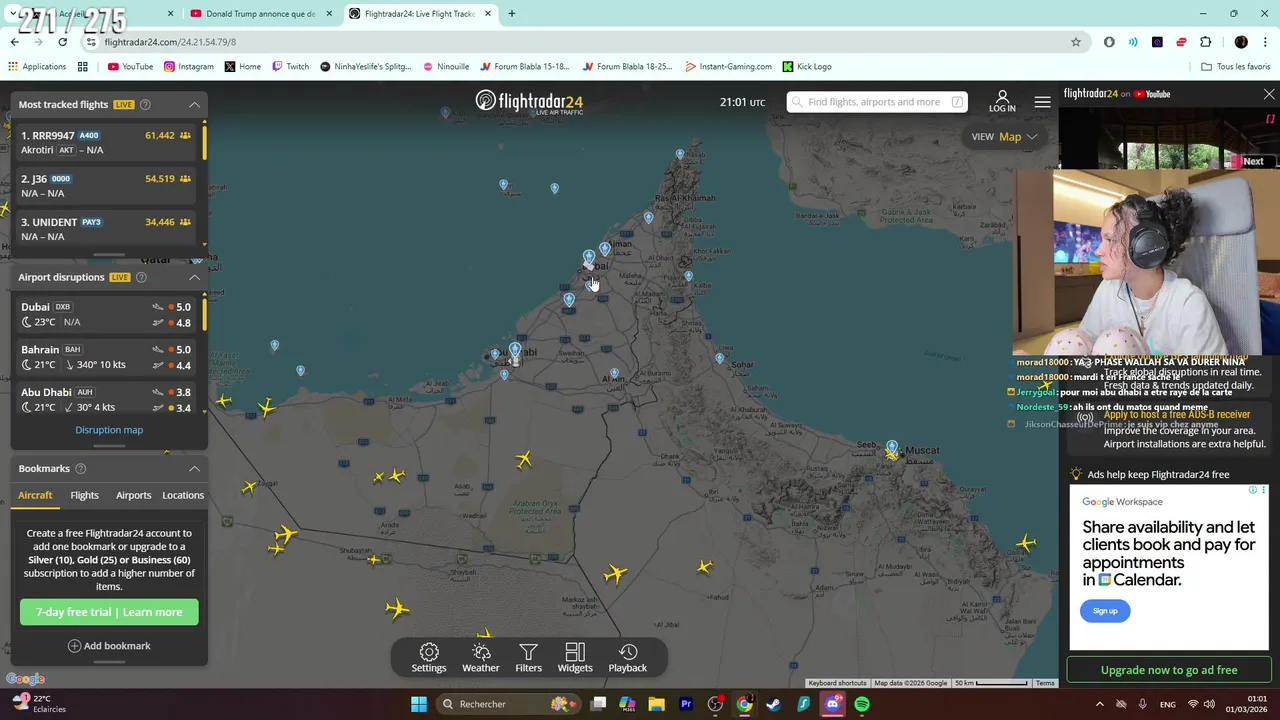Open the hamburger menu next to LOG IN

pos(1042,102)
